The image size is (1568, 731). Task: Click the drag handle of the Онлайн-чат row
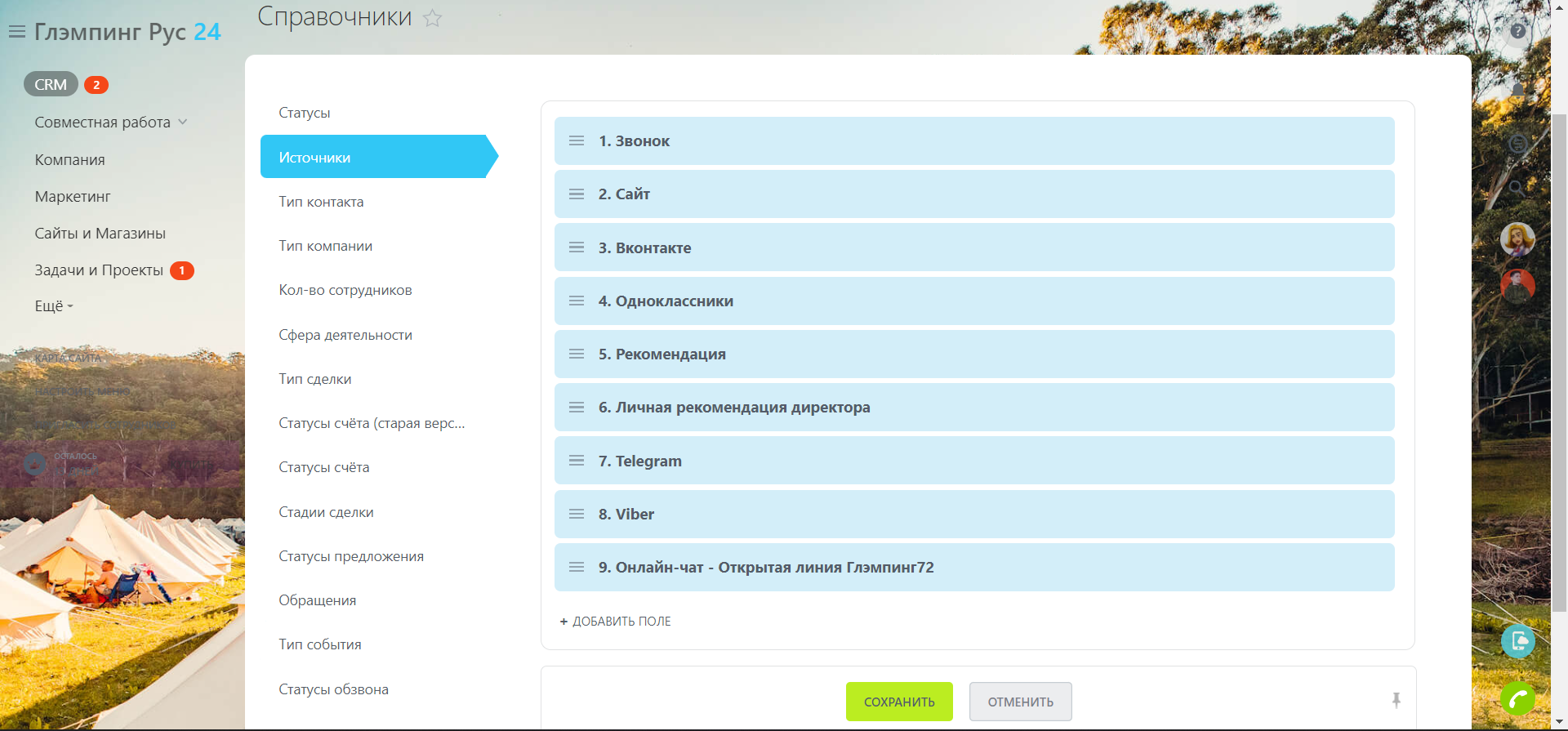(x=577, y=567)
